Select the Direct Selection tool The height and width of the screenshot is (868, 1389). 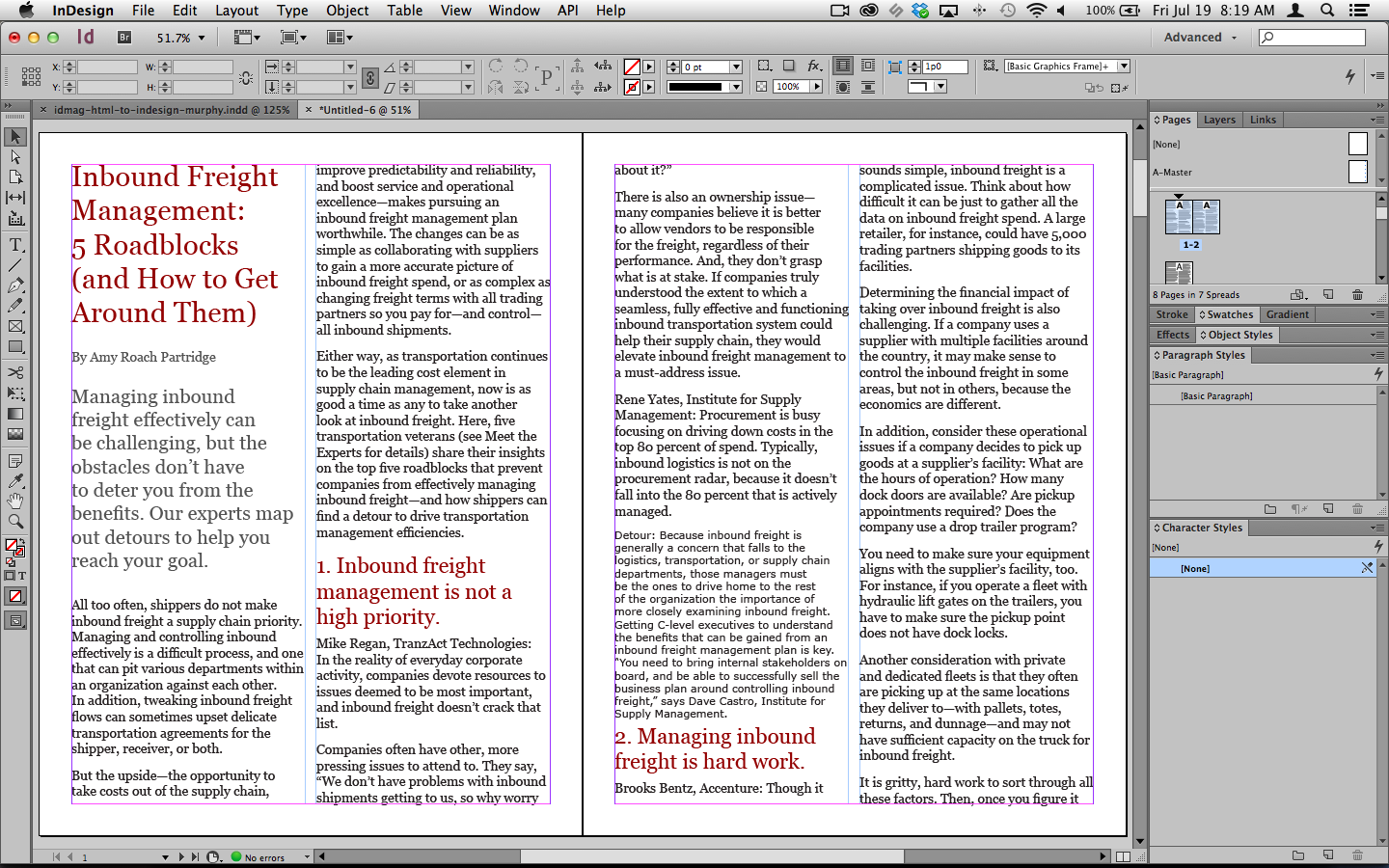[15, 156]
